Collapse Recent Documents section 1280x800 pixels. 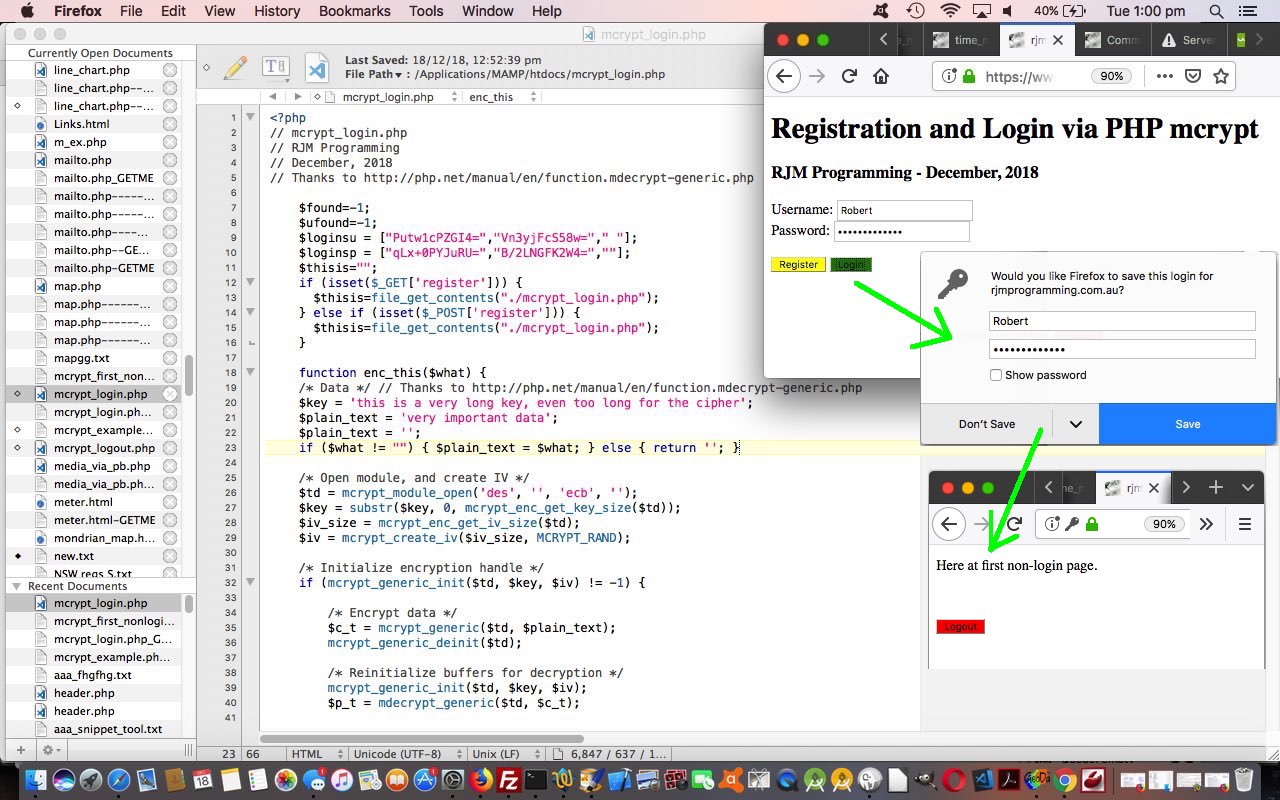(16, 586)
